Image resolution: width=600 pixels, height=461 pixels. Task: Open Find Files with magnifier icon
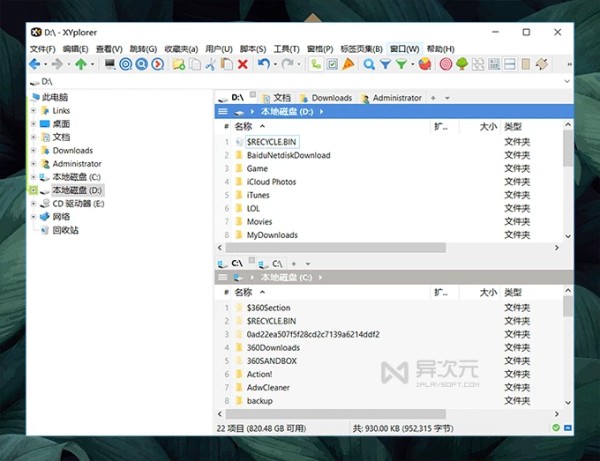[x=369, y=64]
